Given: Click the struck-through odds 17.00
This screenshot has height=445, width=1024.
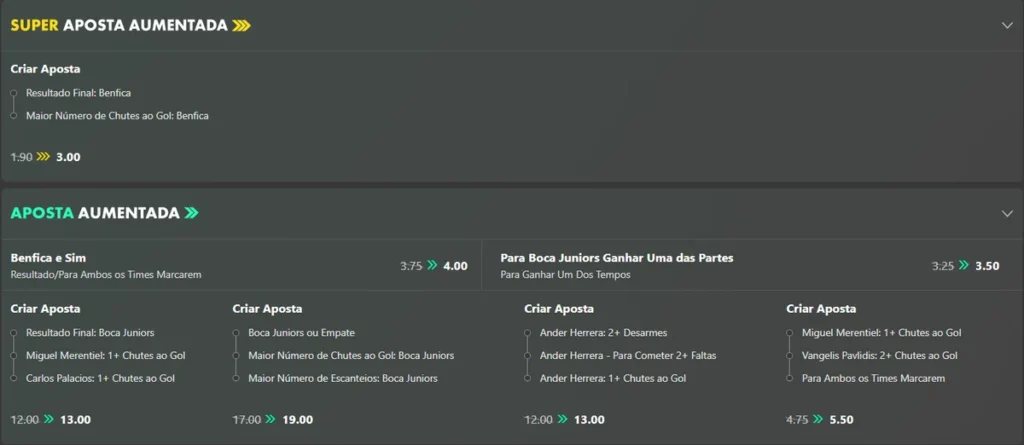Looking at the screenshot, I should 247,420.
